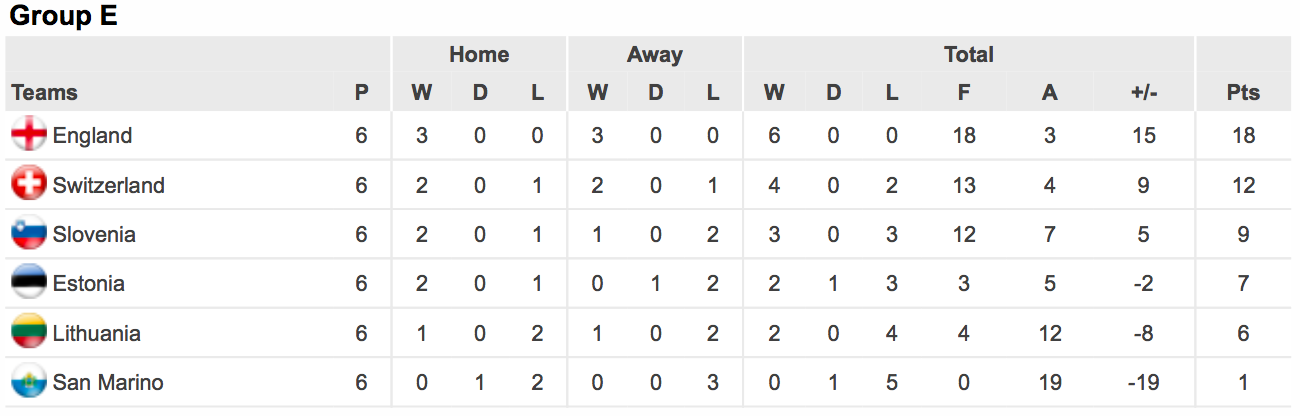The width and height of the screenshot is (1300, 416).
Task: Click the Slovenia flag icon
Action: coord(29,234)
